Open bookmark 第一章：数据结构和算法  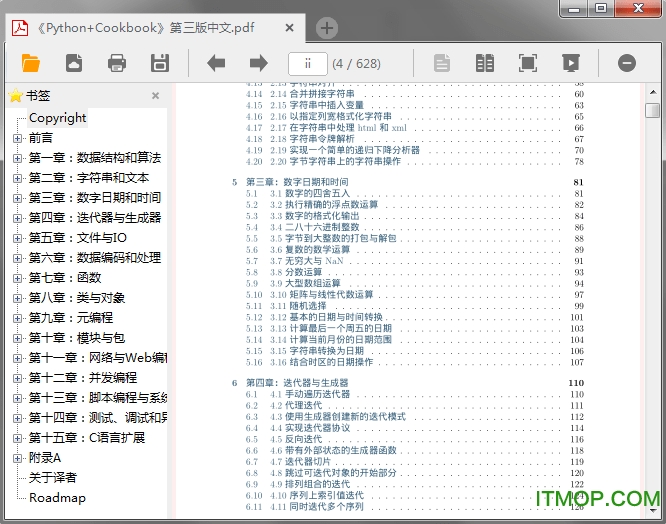coord(95,158)
